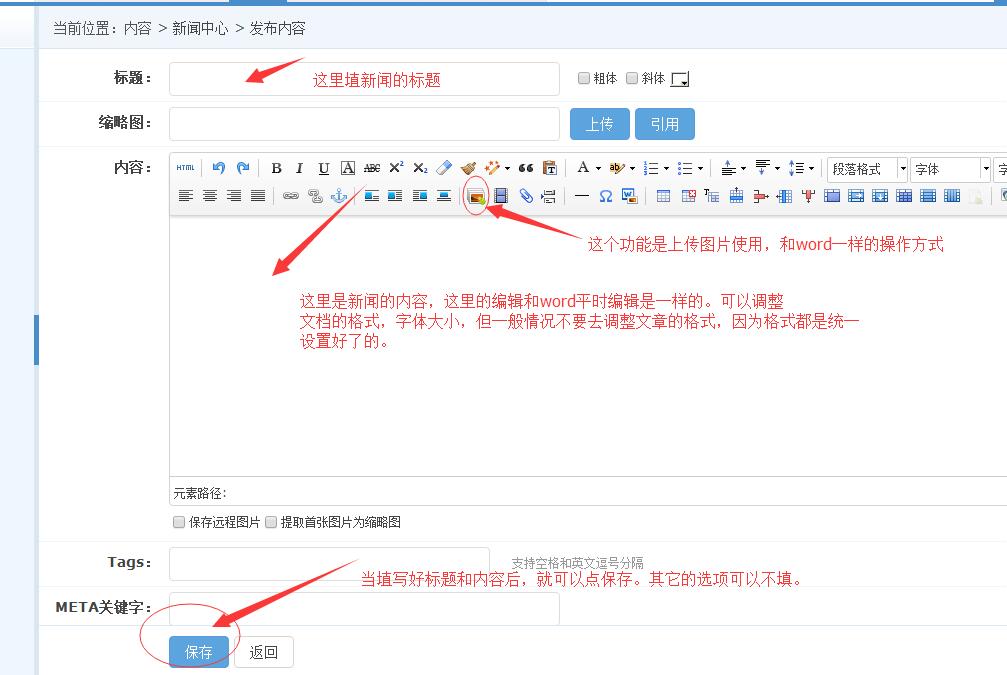Screen dimensions: 1007x675
Task: Open the title color picker swatch
Action: 680,79
